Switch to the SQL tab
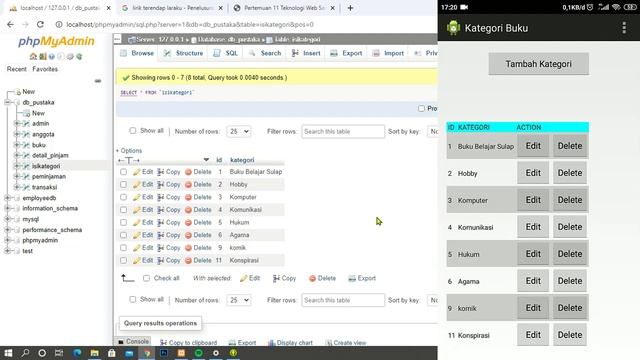This screenshot has height=360, width=640. coord(226,53)
